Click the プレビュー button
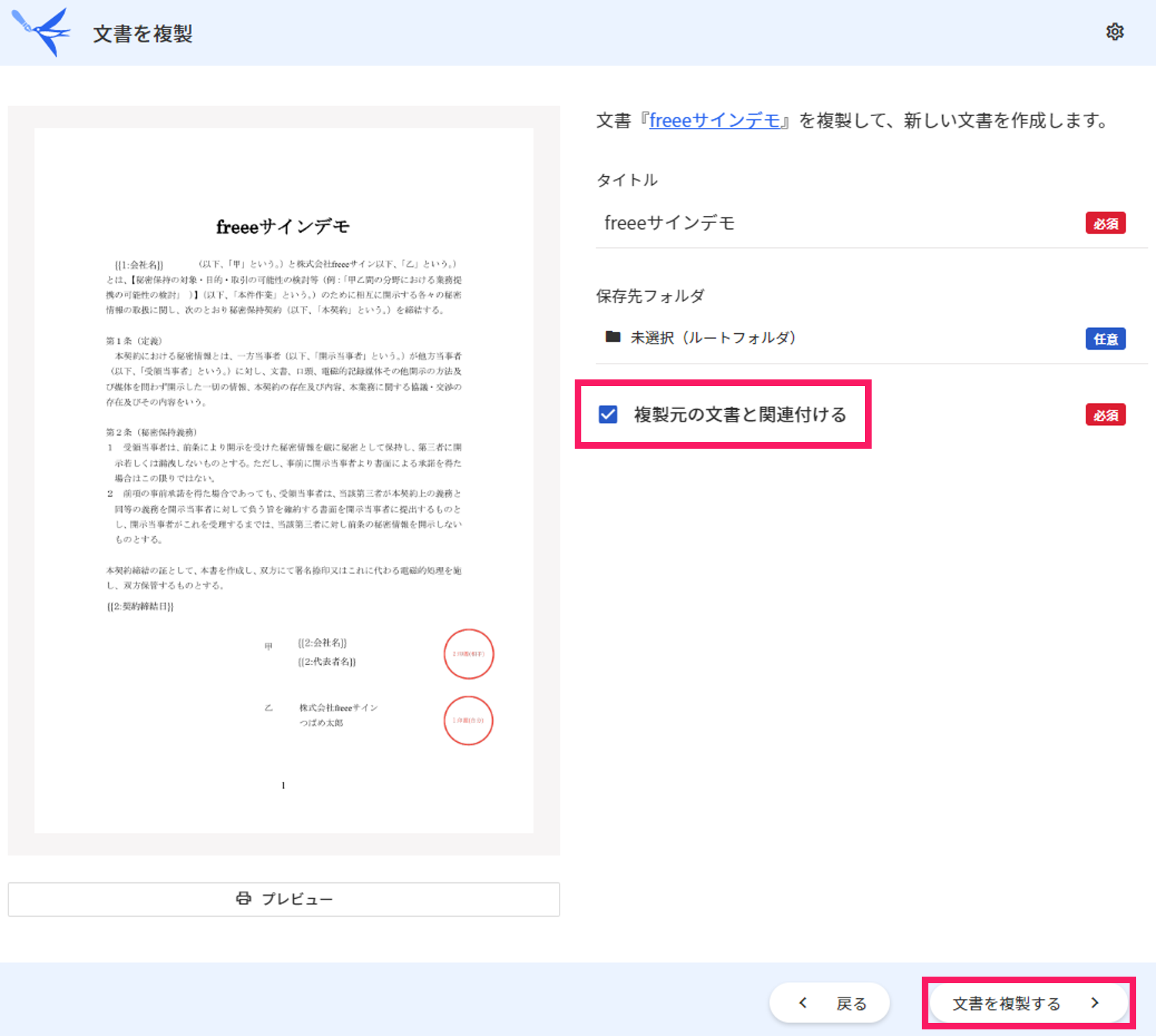Image resolution: width=1156 pixels, height=1036 pixels. pyautogui.click(x=284, y=899)
